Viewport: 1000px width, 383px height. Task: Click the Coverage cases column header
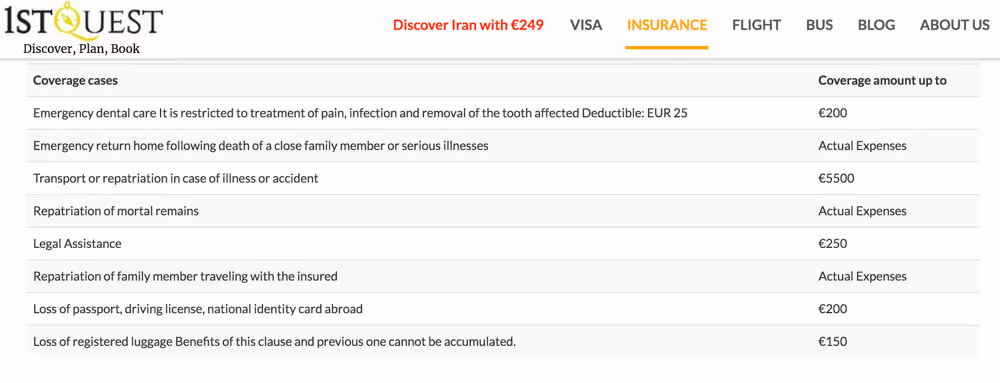coord(75,80)
